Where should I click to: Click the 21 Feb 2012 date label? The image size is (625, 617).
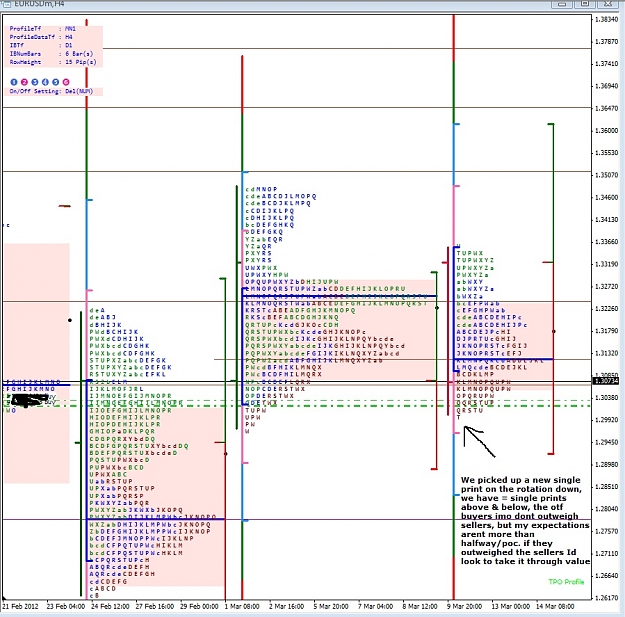pyautogui.click(x=21, y=607)
